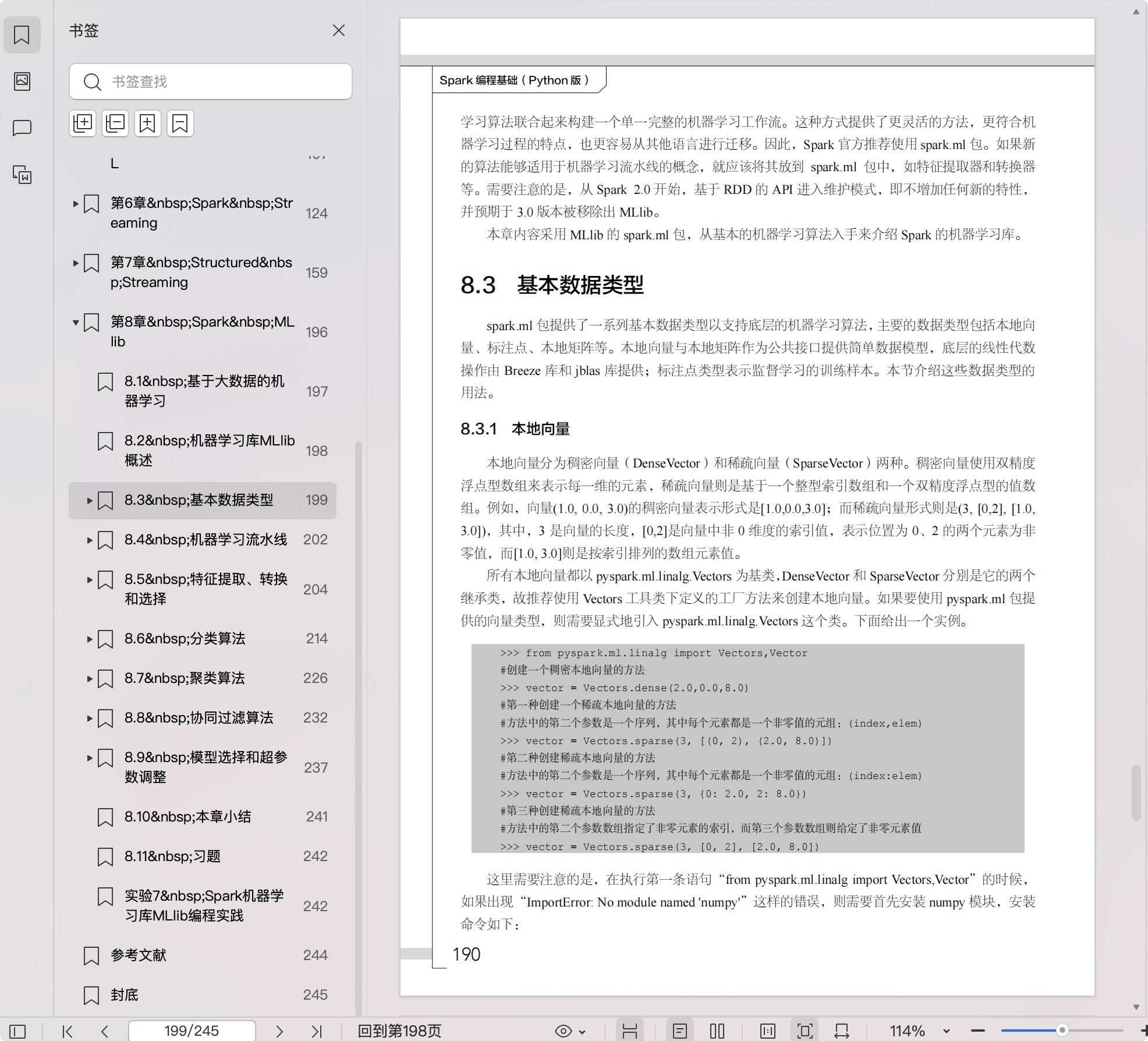Image resolution: width=1148 pixels, height=1041 pixels.
Task: Expand the 8.6 分类算法 bookmark
Action: (90, 639)
